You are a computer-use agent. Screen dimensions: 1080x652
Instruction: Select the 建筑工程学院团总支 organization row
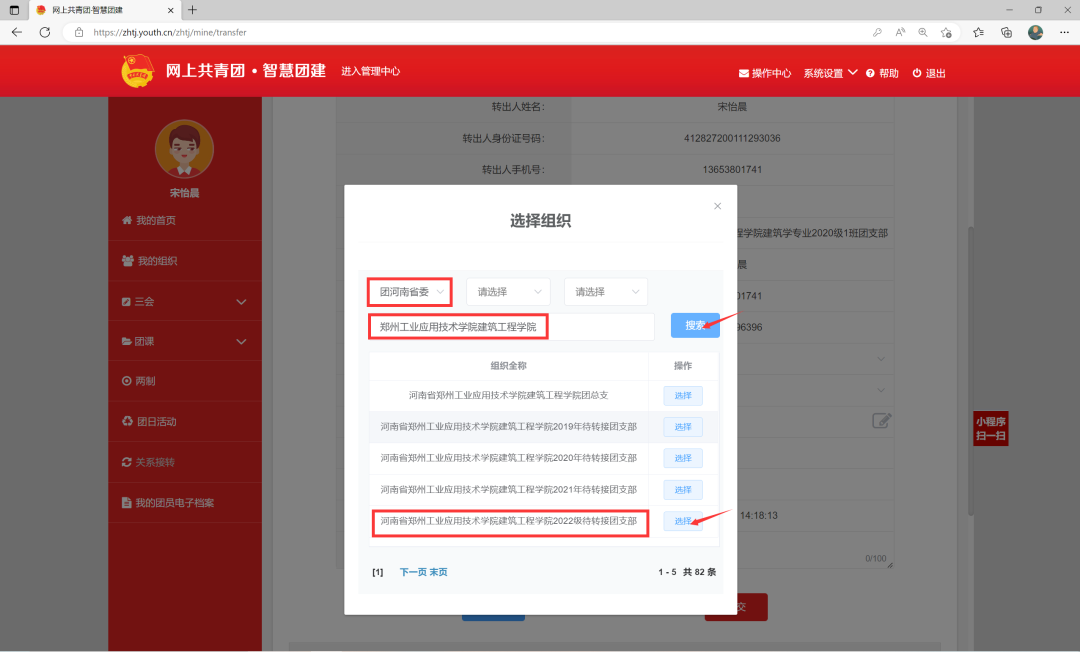coord(683,396)
